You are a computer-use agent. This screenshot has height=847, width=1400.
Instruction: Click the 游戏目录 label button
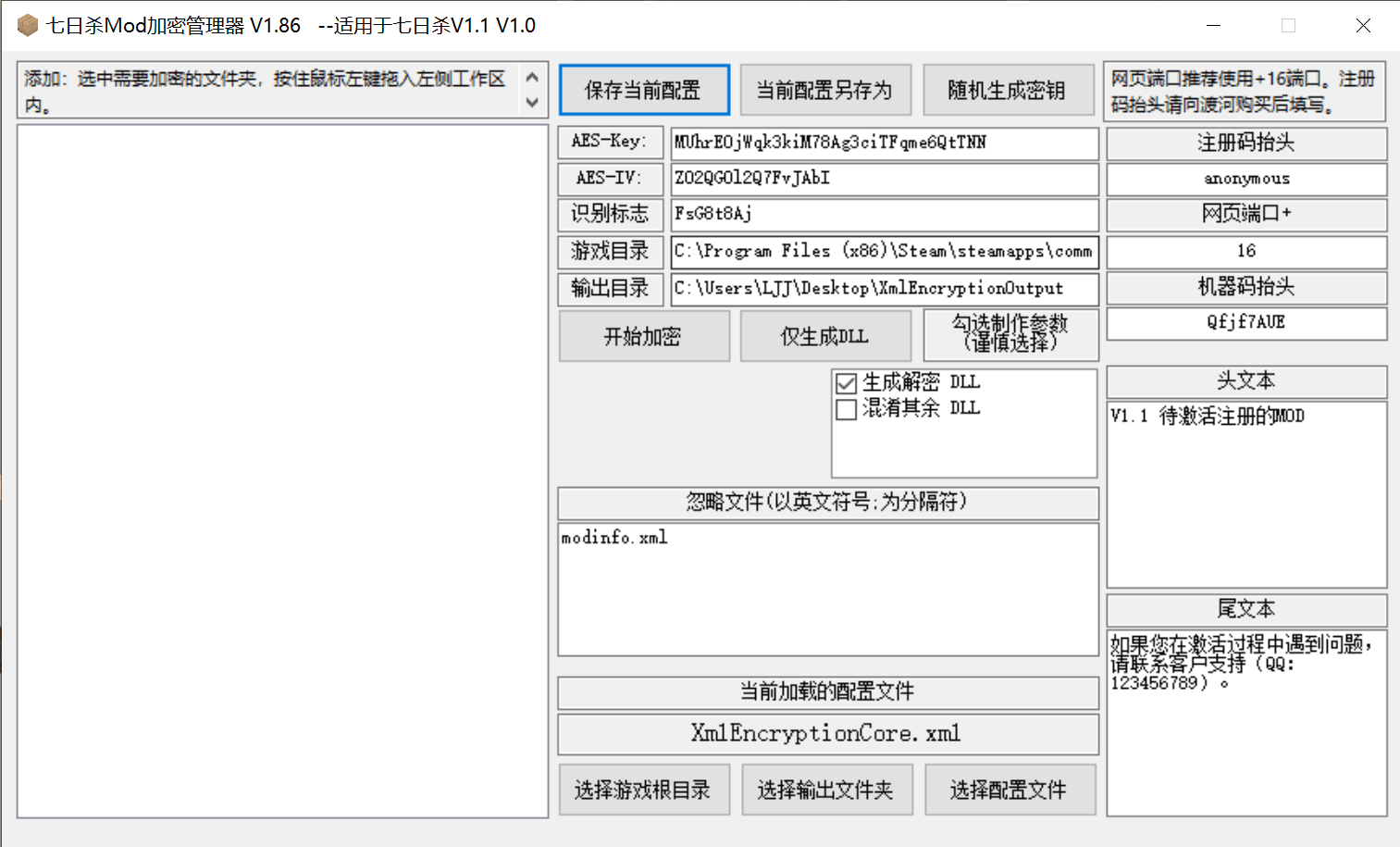coord(611,251)
